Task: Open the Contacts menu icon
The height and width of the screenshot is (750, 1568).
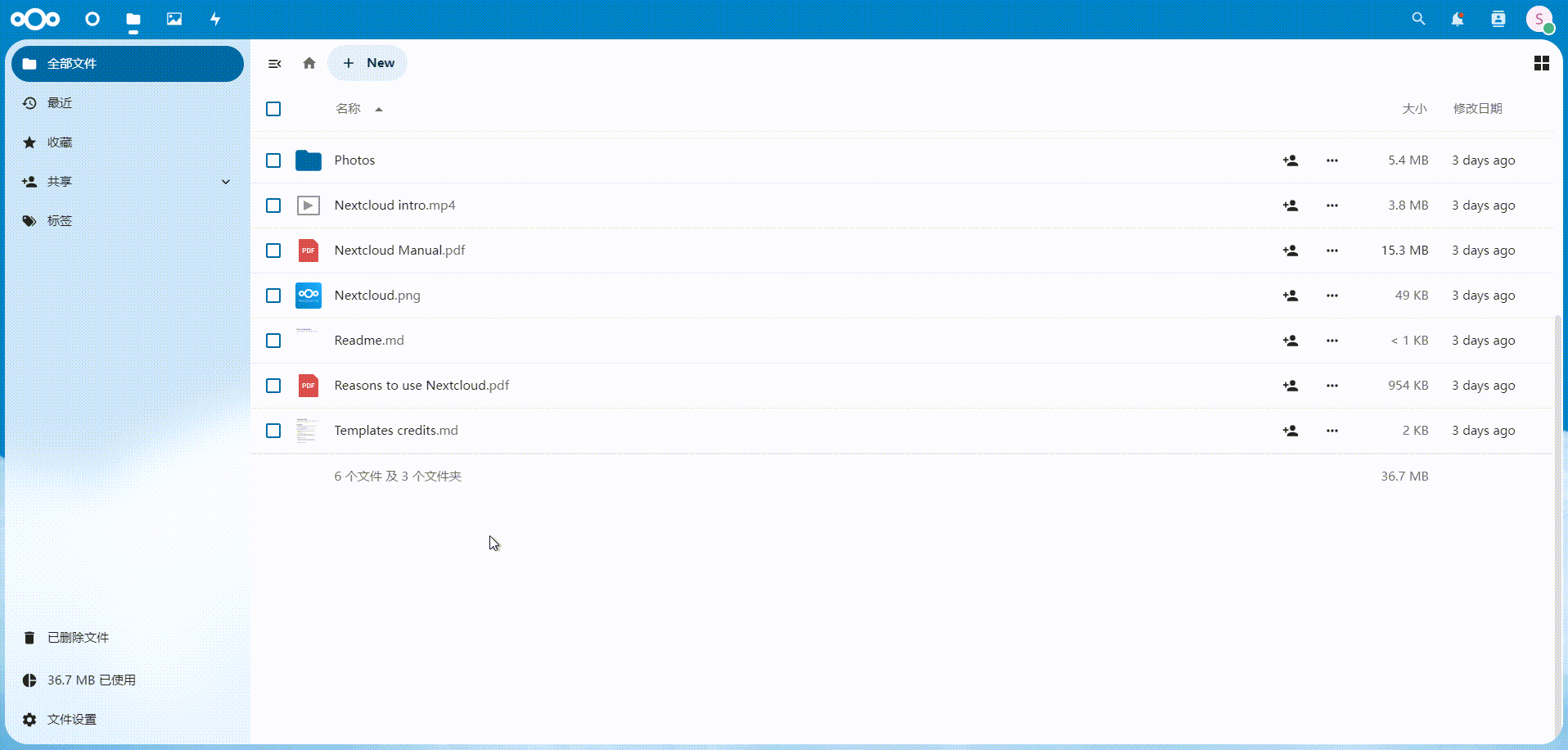Action: pos(1498,19)
